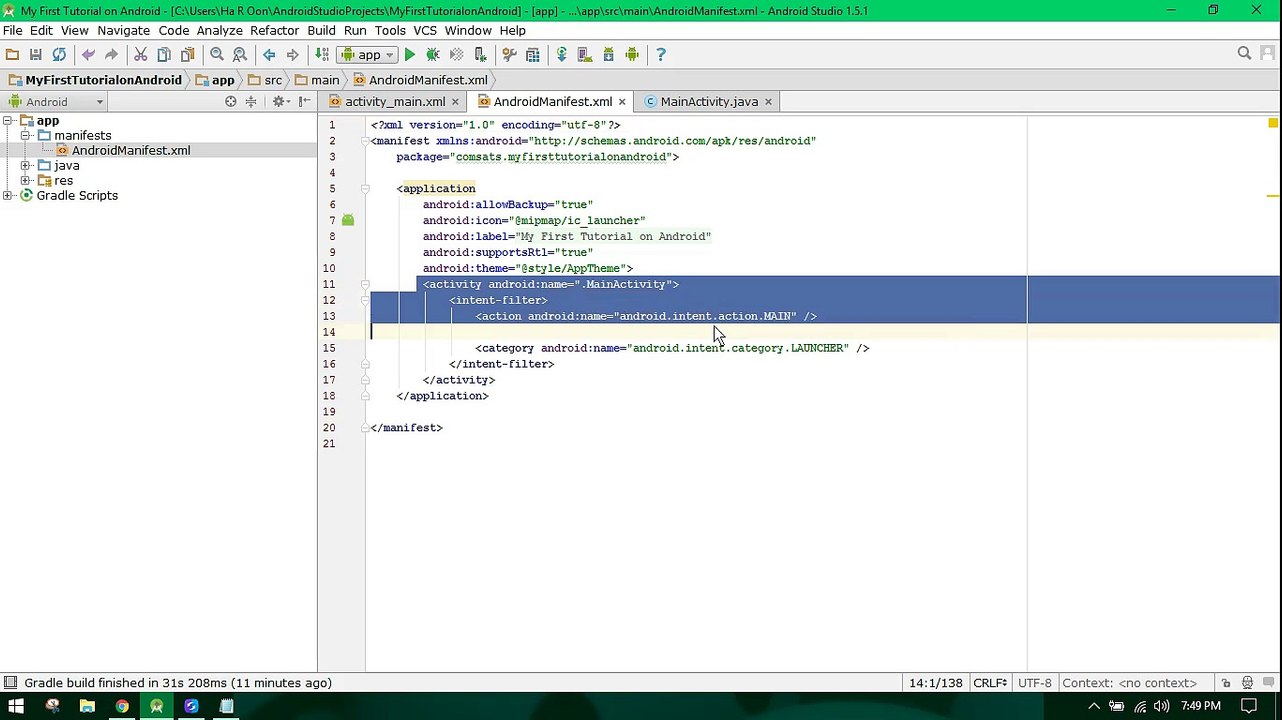Click the Debug app bug icon

tap(433, 55)
